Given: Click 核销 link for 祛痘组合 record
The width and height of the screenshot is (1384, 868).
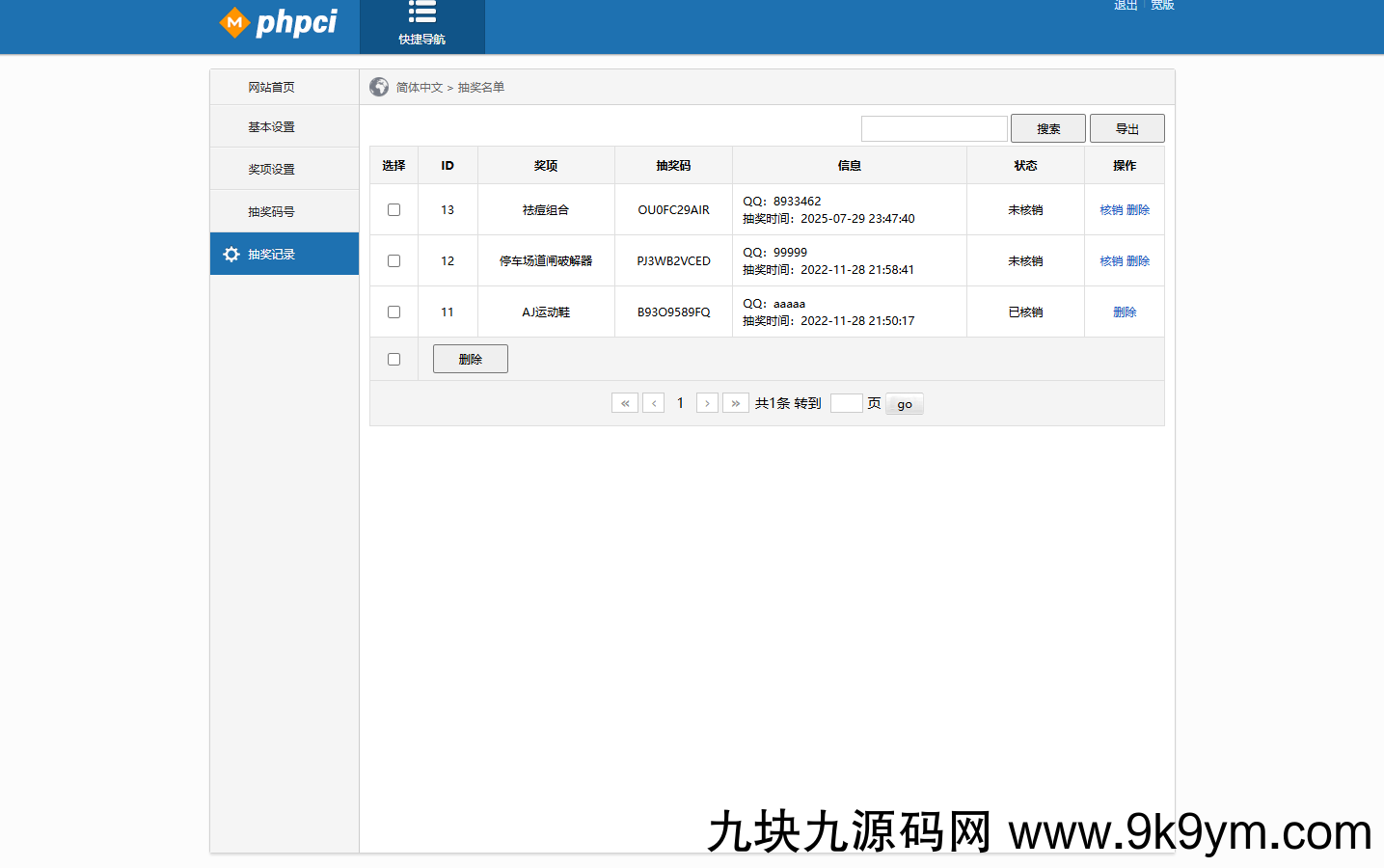Looking at the screenshot, I should (x=1111, y=209).
